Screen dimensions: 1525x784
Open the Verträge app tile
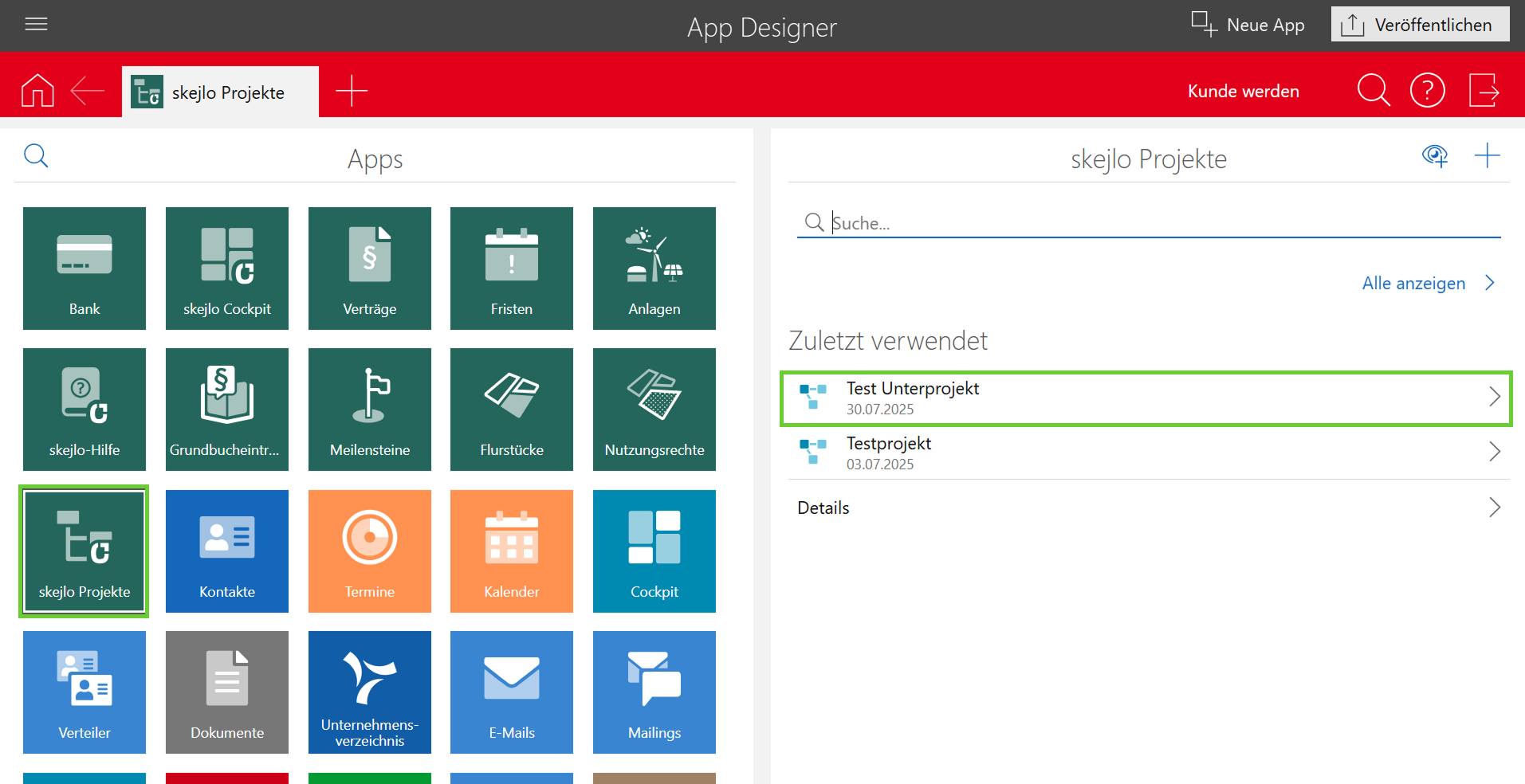tap(369, 268)
